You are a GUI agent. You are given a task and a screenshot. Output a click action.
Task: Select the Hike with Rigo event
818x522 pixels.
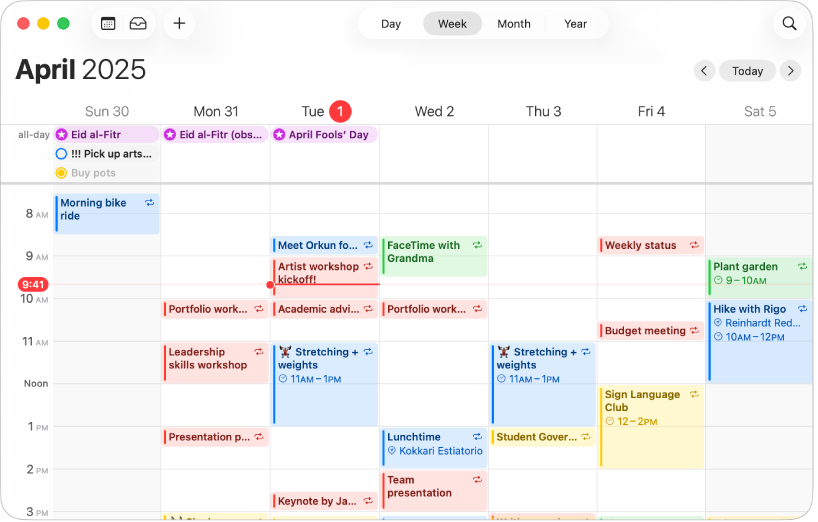pyautogui.click(x=759, y=340)
